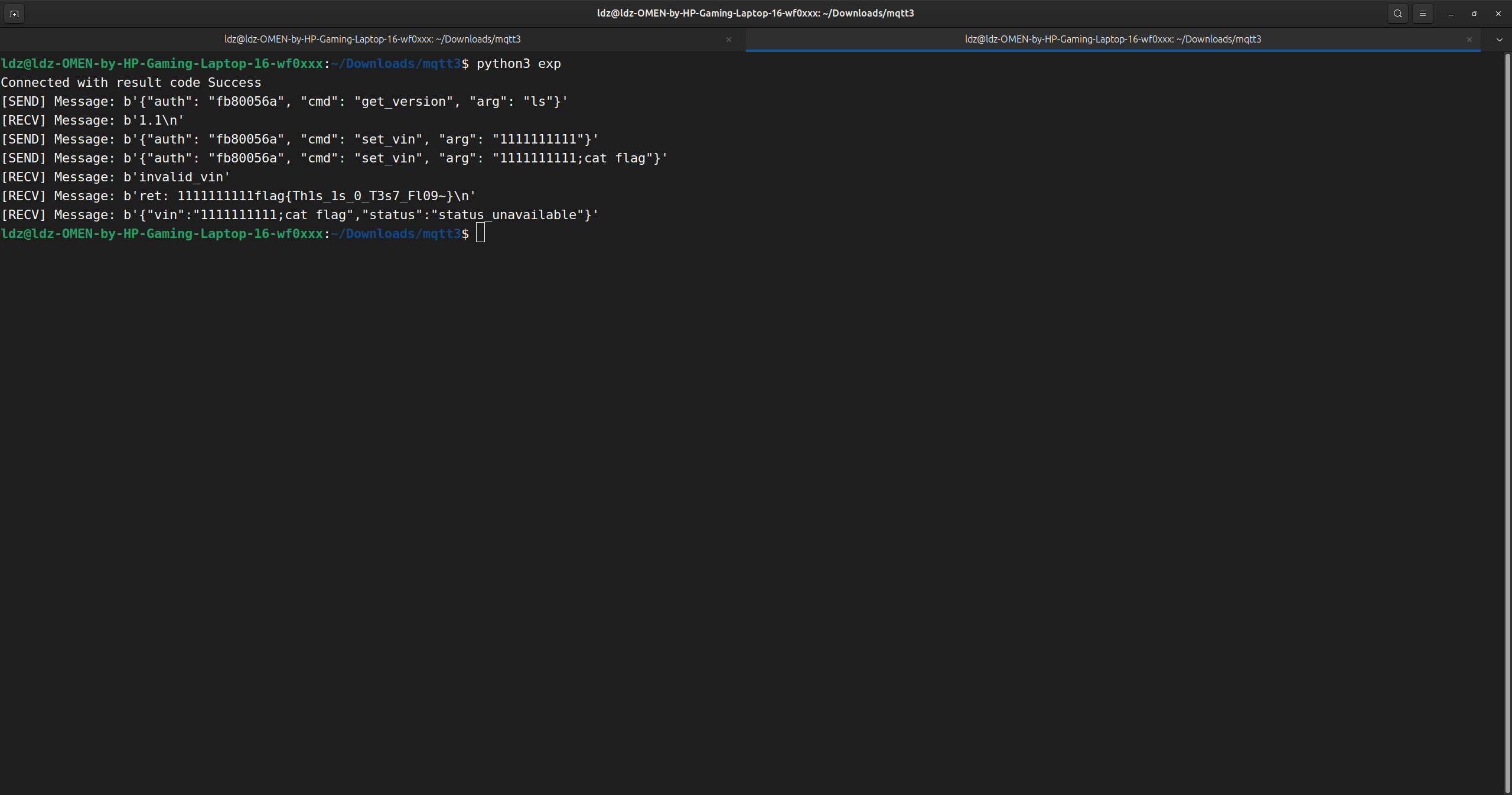The height and width of the screenshot is (795, 1512).
Task: Close the active second mqtt3 tab
Action: [1469, 40]
